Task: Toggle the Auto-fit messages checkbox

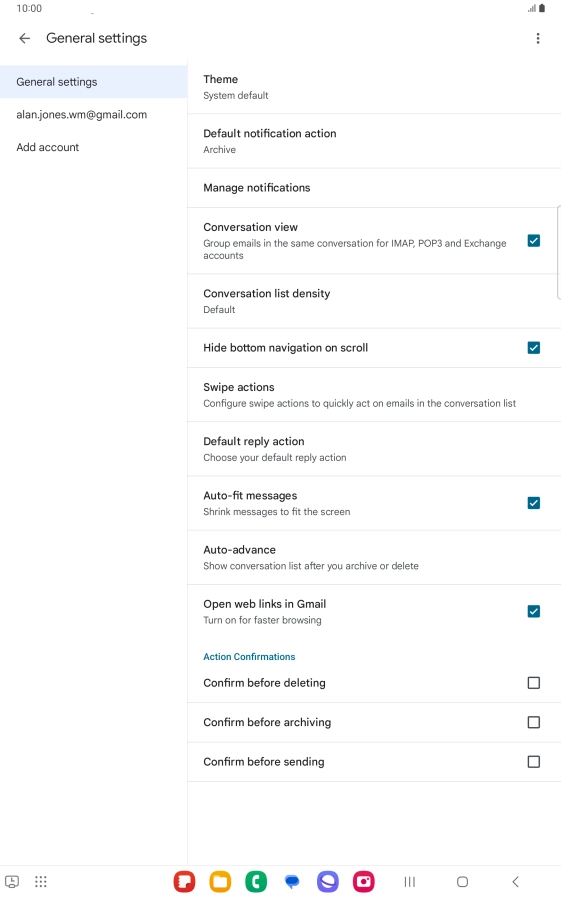Action: click(534, 503)
